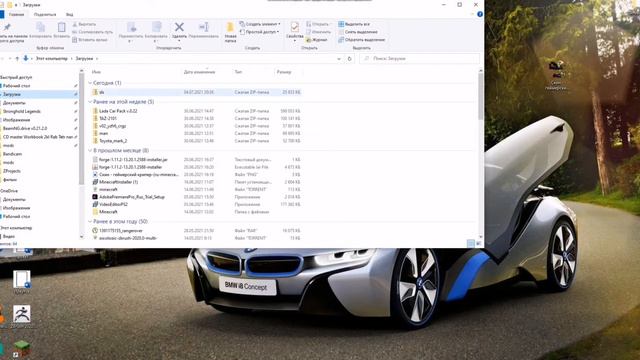The height and width of the screenshot is (360, 640).
Task: Click the Copy icon in ribbon
Action: (x=40, y=27)
